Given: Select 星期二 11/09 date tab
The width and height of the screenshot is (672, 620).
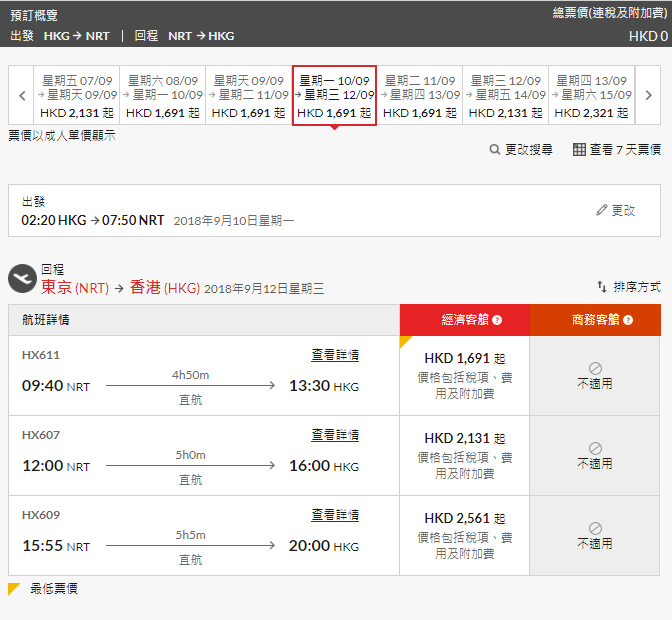Looking at the screenshot, I should [x=420, y=96].
